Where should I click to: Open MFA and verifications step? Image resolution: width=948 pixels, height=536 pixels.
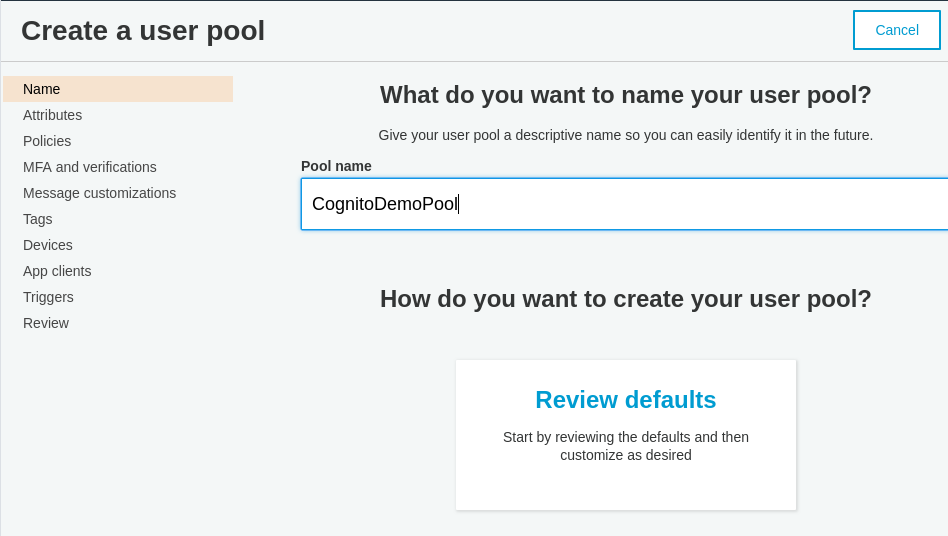(x=89, y=167)
